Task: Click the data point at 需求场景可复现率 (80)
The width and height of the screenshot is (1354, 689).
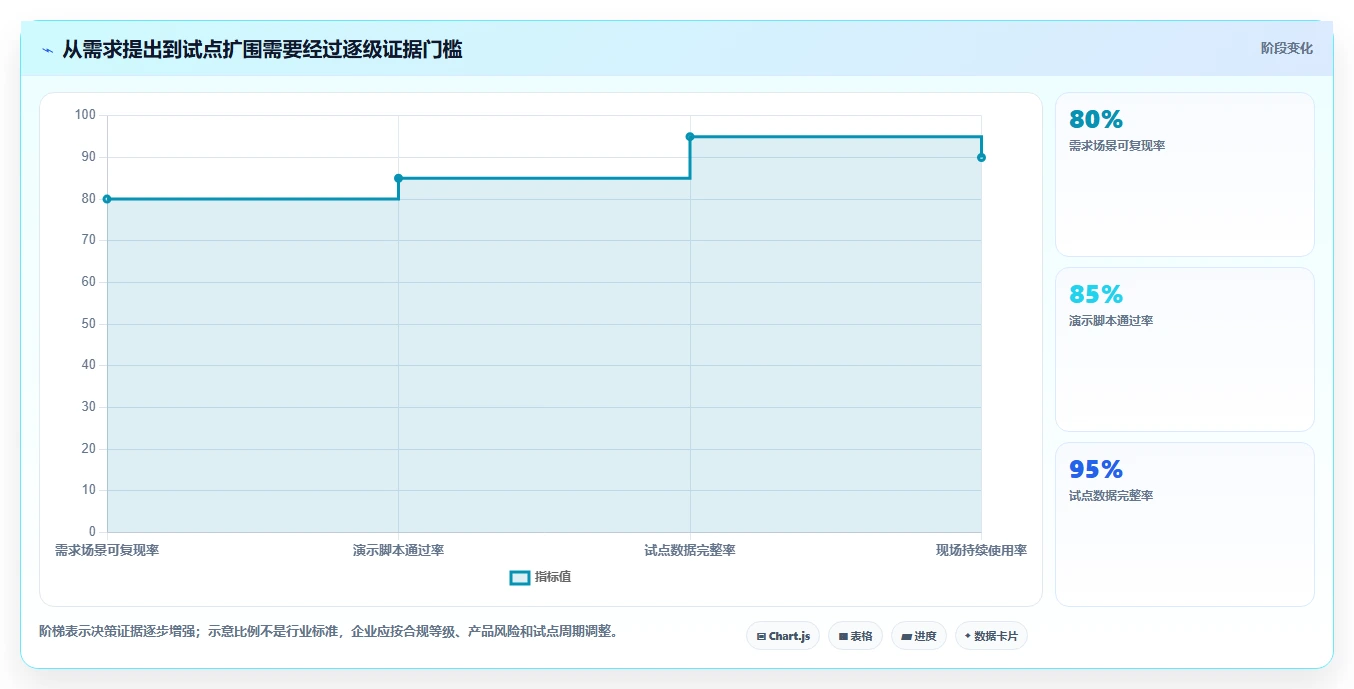Action: coord(107,199)
